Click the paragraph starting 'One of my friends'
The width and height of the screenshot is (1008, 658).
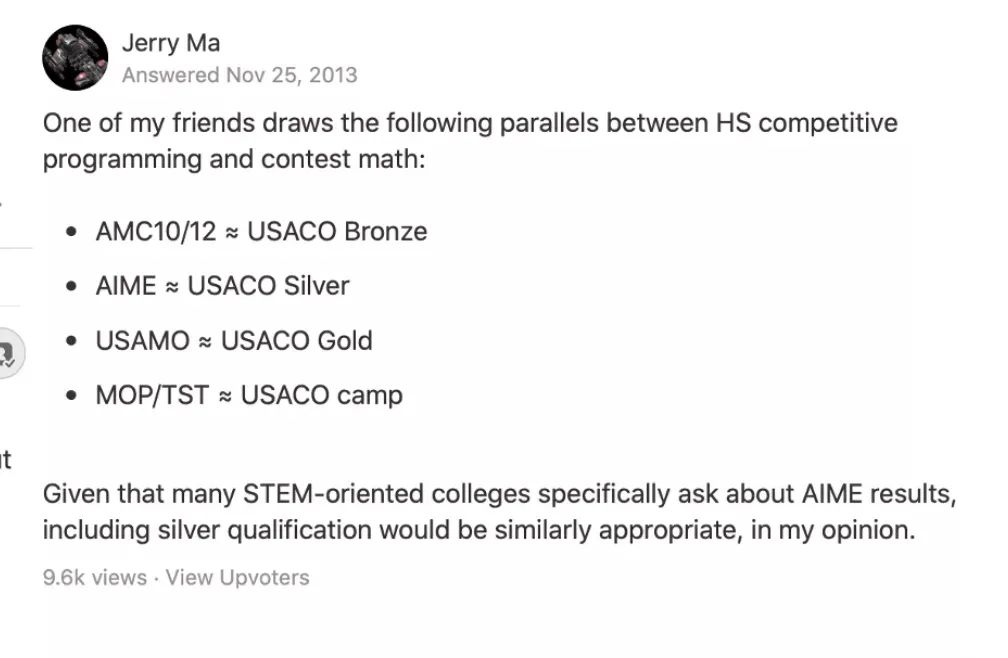470,123
